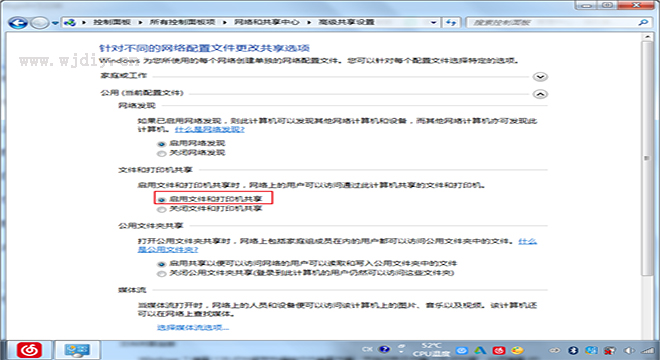Select 启用文件和打印机共享 radio button

[x=161, y=199]
